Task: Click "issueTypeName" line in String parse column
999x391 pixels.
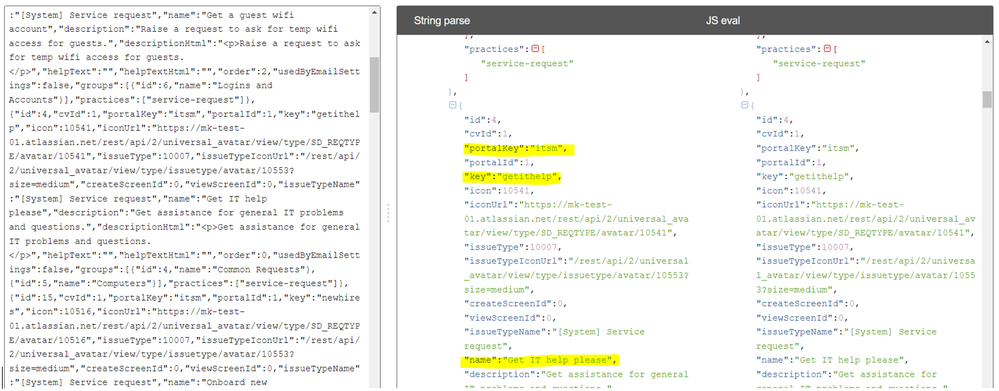Action: coord(554,339)
